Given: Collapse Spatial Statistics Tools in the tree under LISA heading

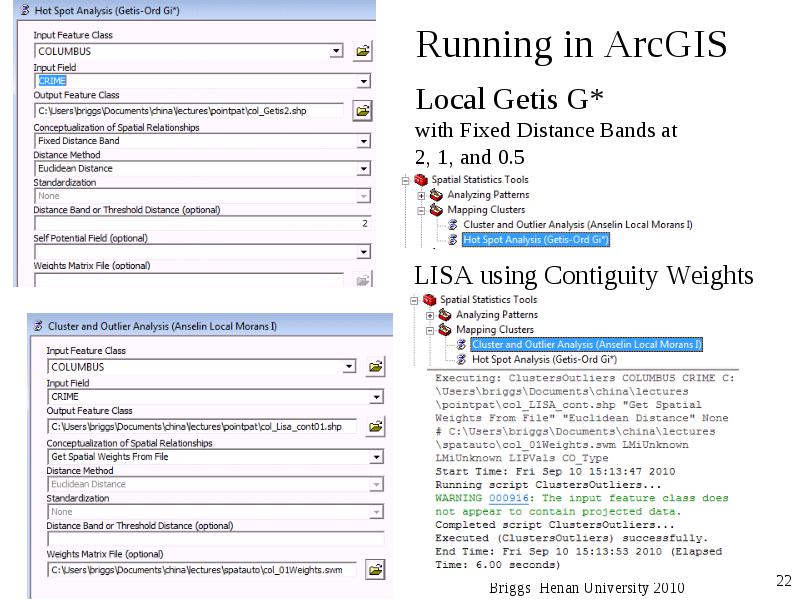Looking at the screenshot, I should pyautogui.click(x=414, y=301).
